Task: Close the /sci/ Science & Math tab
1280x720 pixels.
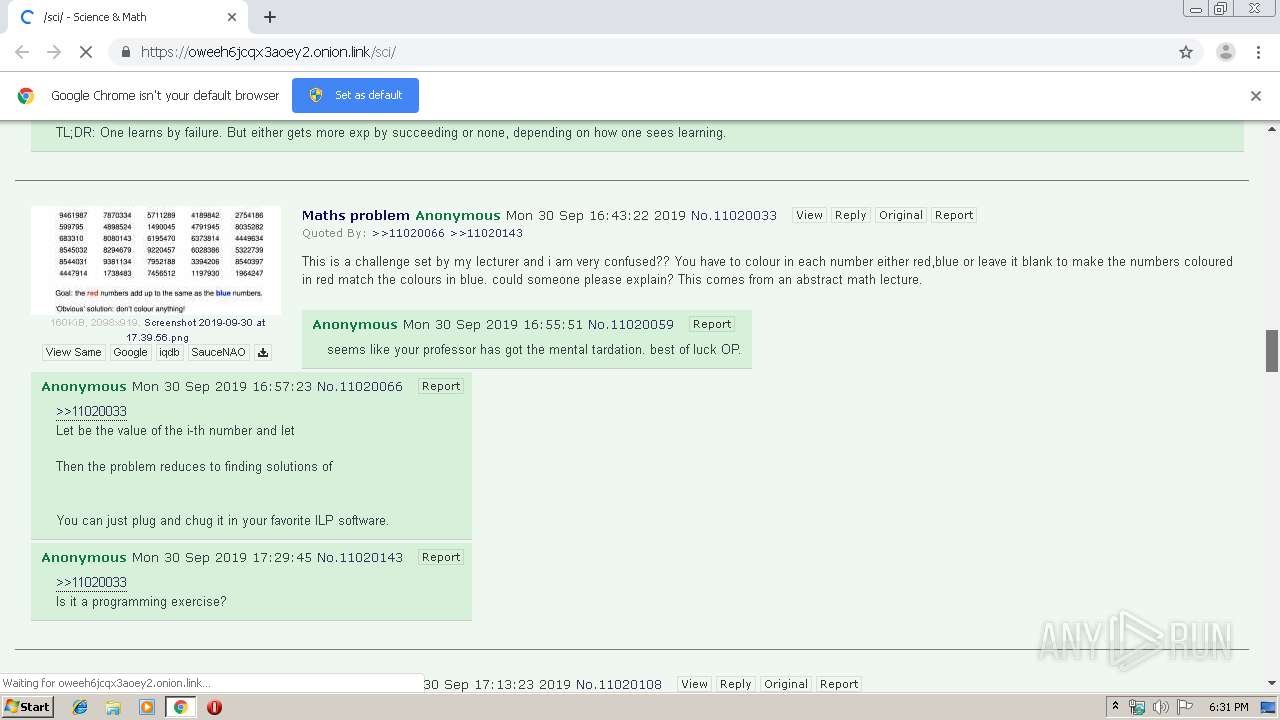Action: click(232, 17)
